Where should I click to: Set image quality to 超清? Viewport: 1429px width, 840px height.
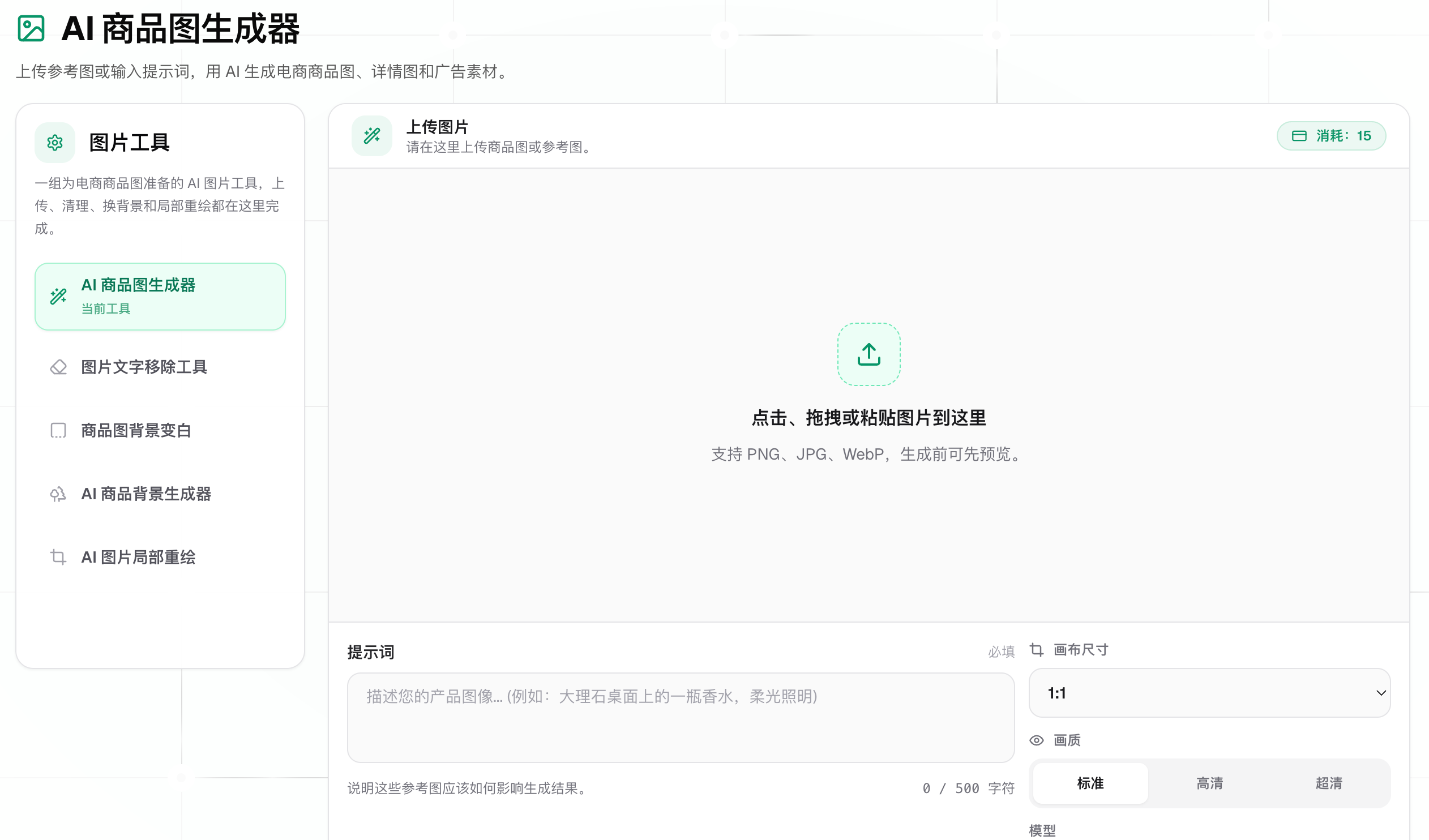pyautogui.click(x=1329, y=783)
